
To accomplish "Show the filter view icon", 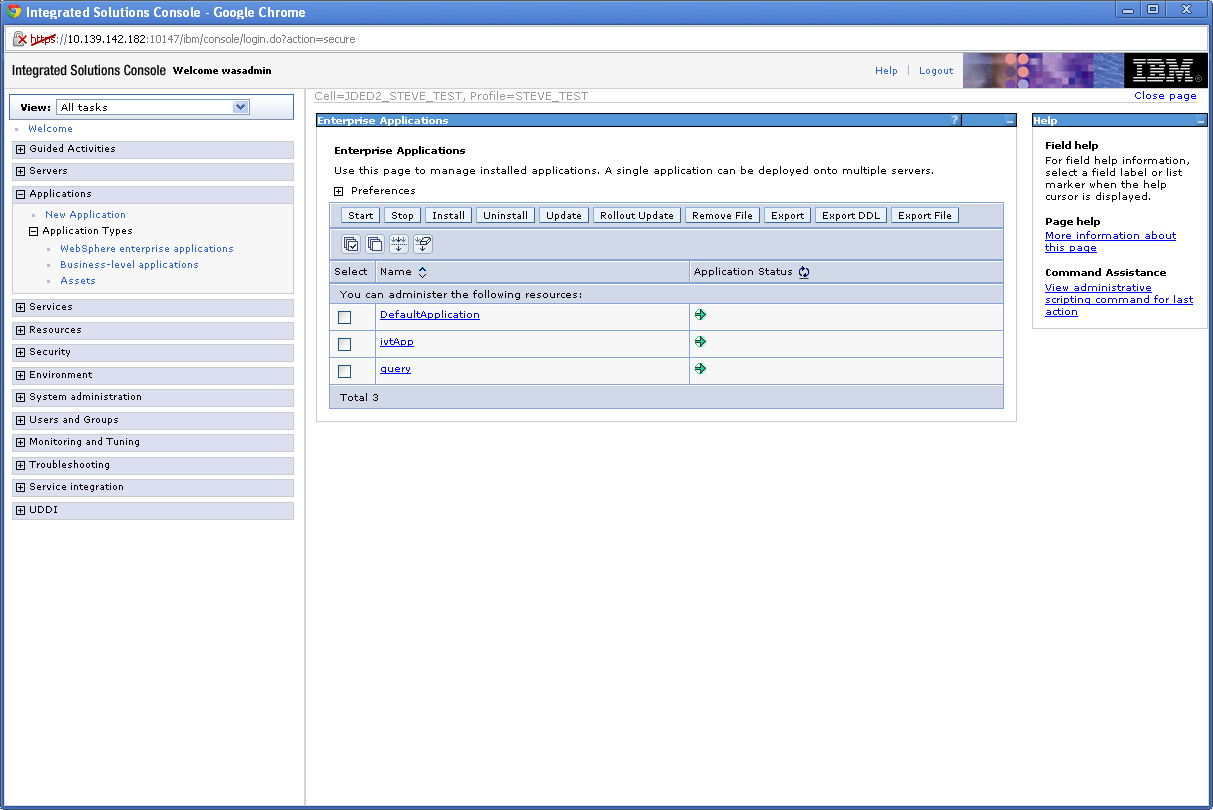I will click(399, 244).
